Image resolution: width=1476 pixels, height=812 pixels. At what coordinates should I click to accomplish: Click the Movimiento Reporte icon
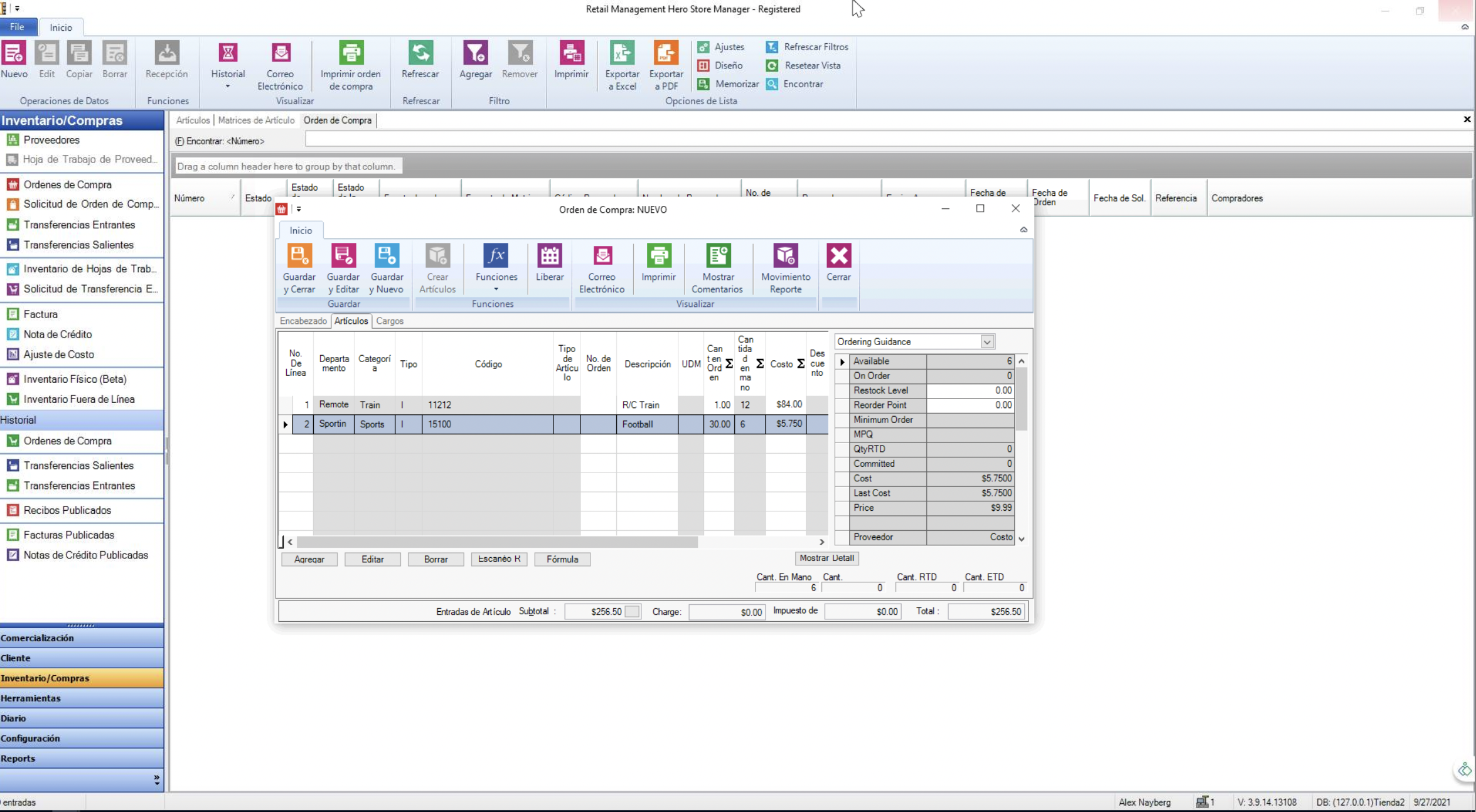(785, 256)
